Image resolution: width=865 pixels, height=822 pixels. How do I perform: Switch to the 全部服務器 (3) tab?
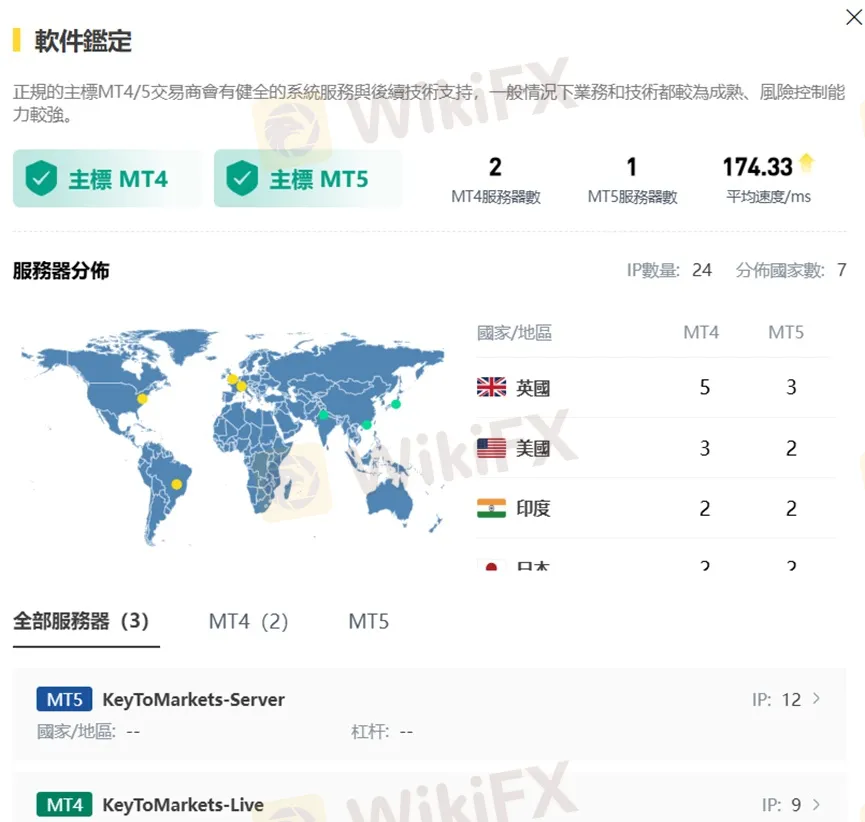click(81, 621)
